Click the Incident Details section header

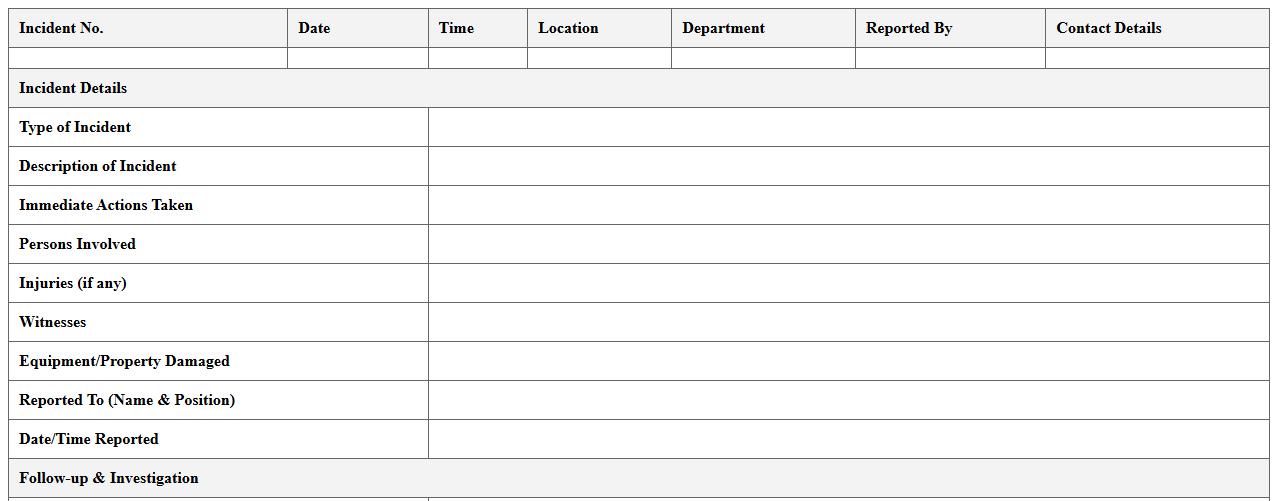tap(73, 88)
